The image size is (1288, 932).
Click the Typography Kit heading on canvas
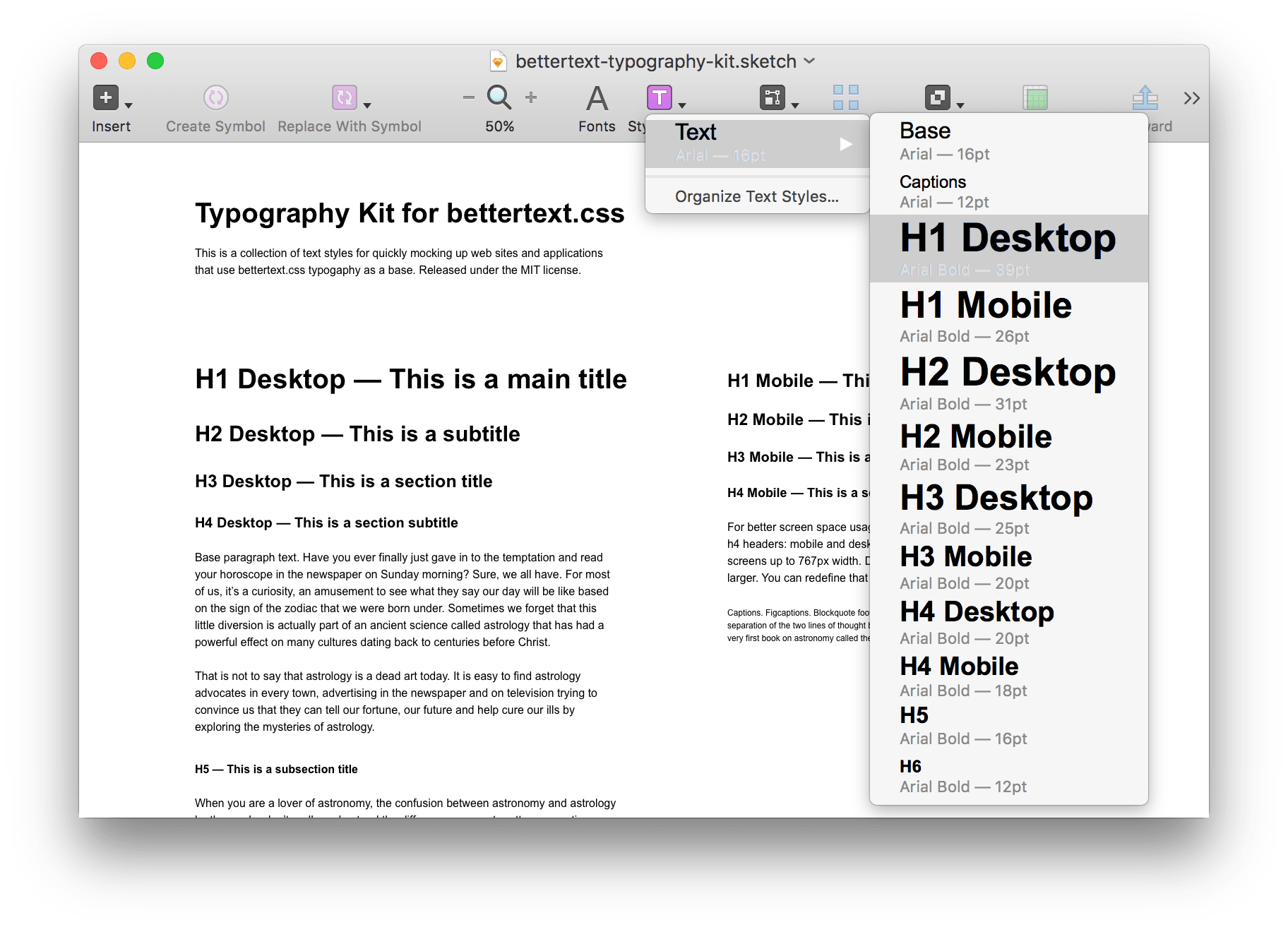(x=410, y=213)
